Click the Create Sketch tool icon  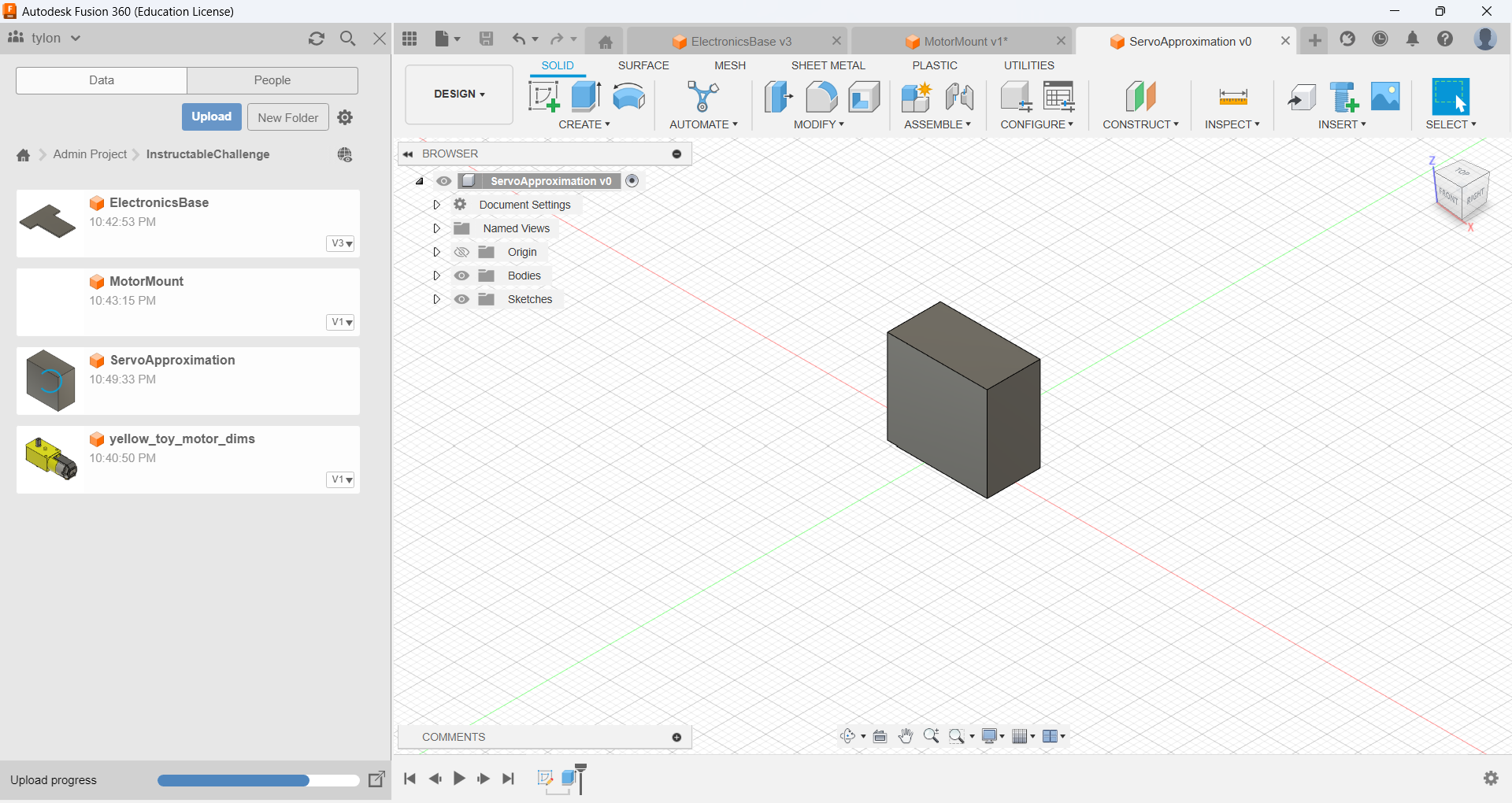[543, 97]
